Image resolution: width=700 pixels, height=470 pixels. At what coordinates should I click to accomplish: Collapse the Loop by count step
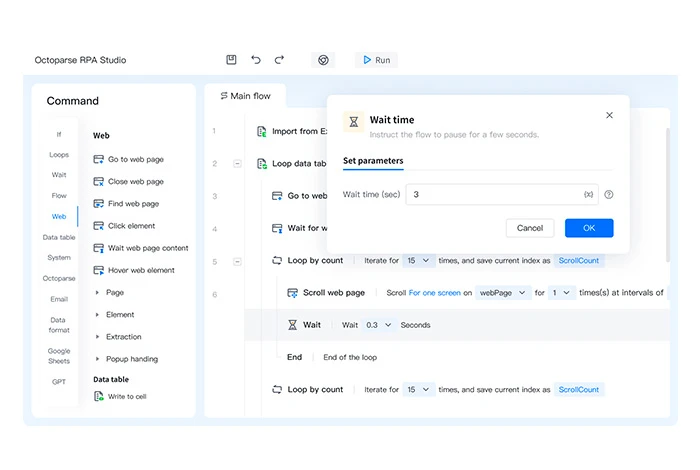(238, 262)
